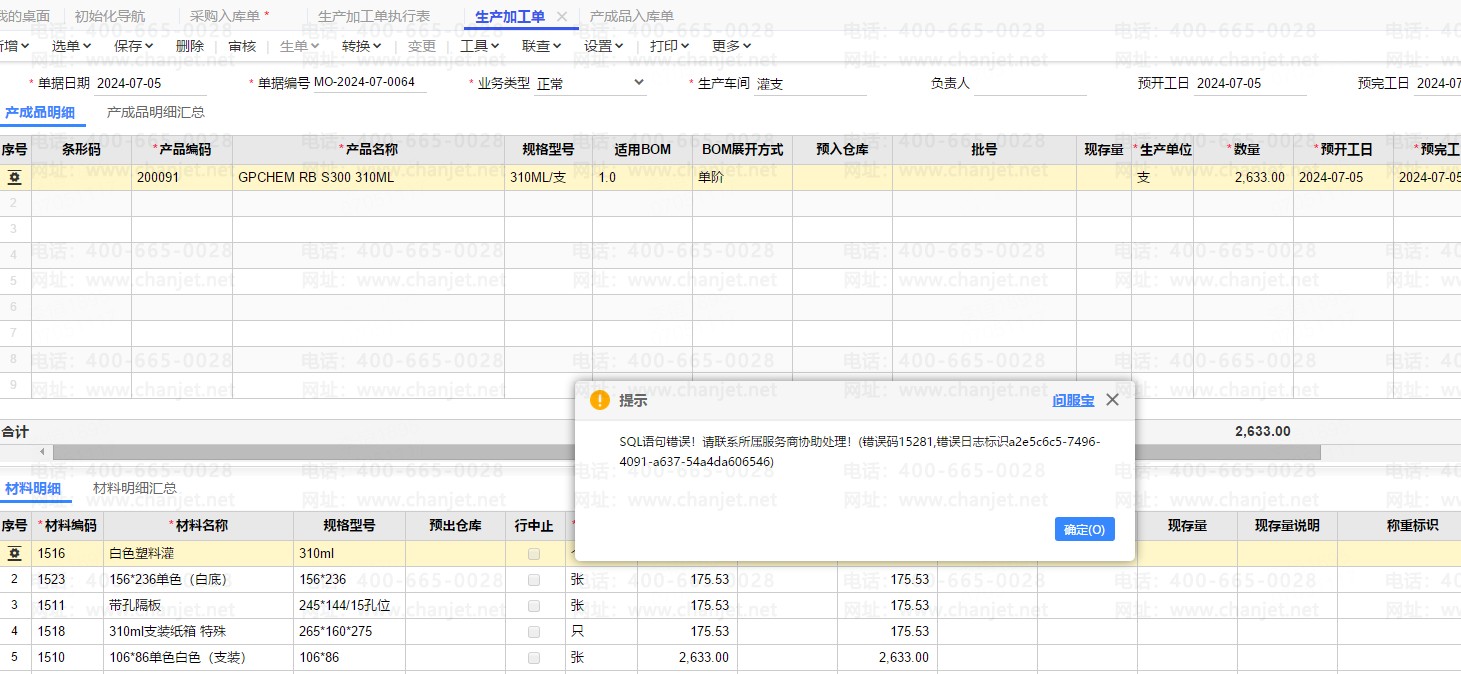Close the 生产加工单 tab
This screenshot has width=1461, height=674.
pyautogui.click(x=562, y=17)
